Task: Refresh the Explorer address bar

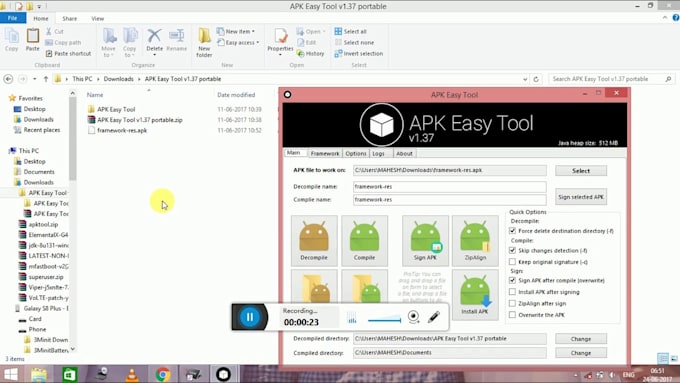Action: [536, 79]
